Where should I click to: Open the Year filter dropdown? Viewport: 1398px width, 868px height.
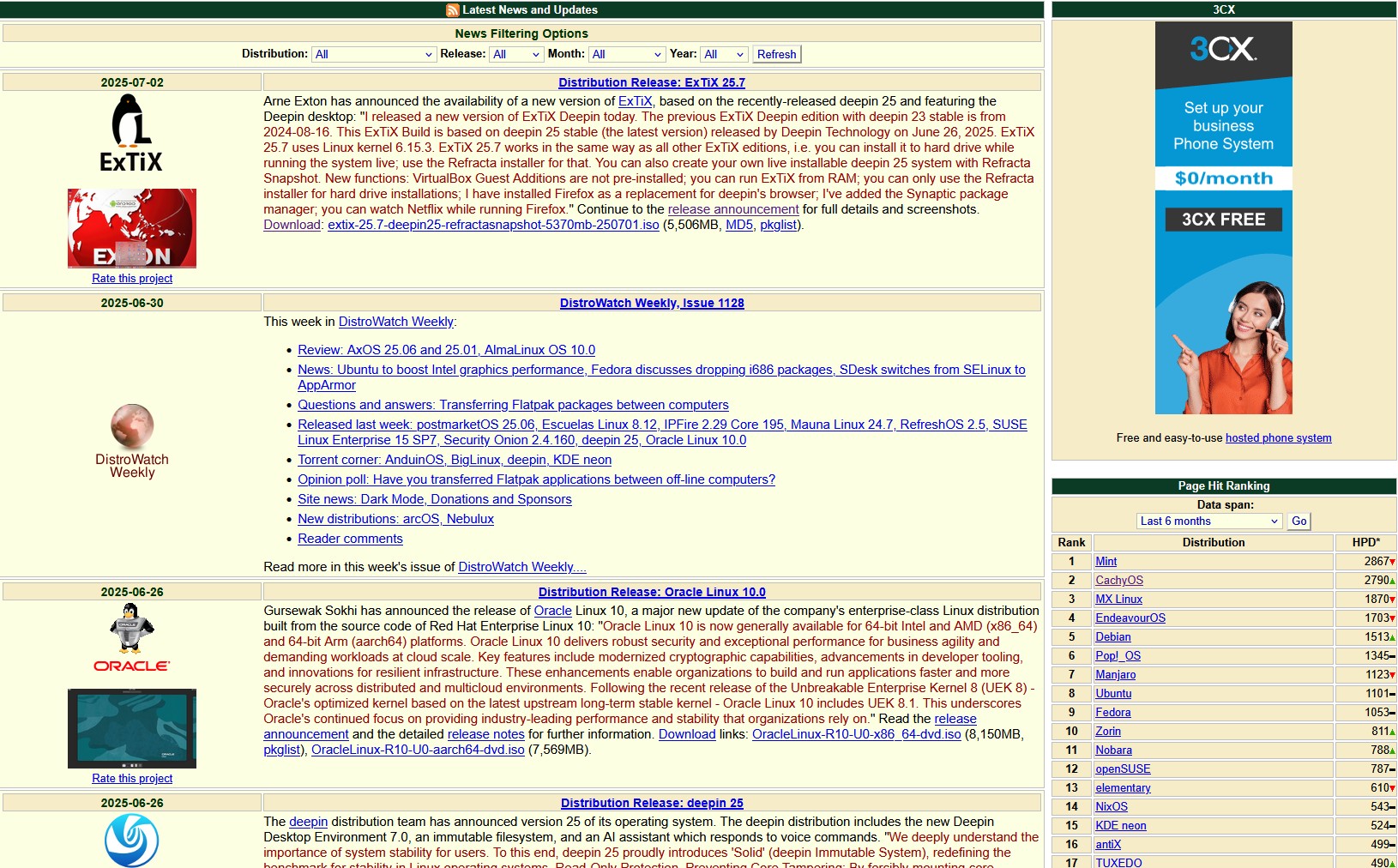click(x=724, y=54)
